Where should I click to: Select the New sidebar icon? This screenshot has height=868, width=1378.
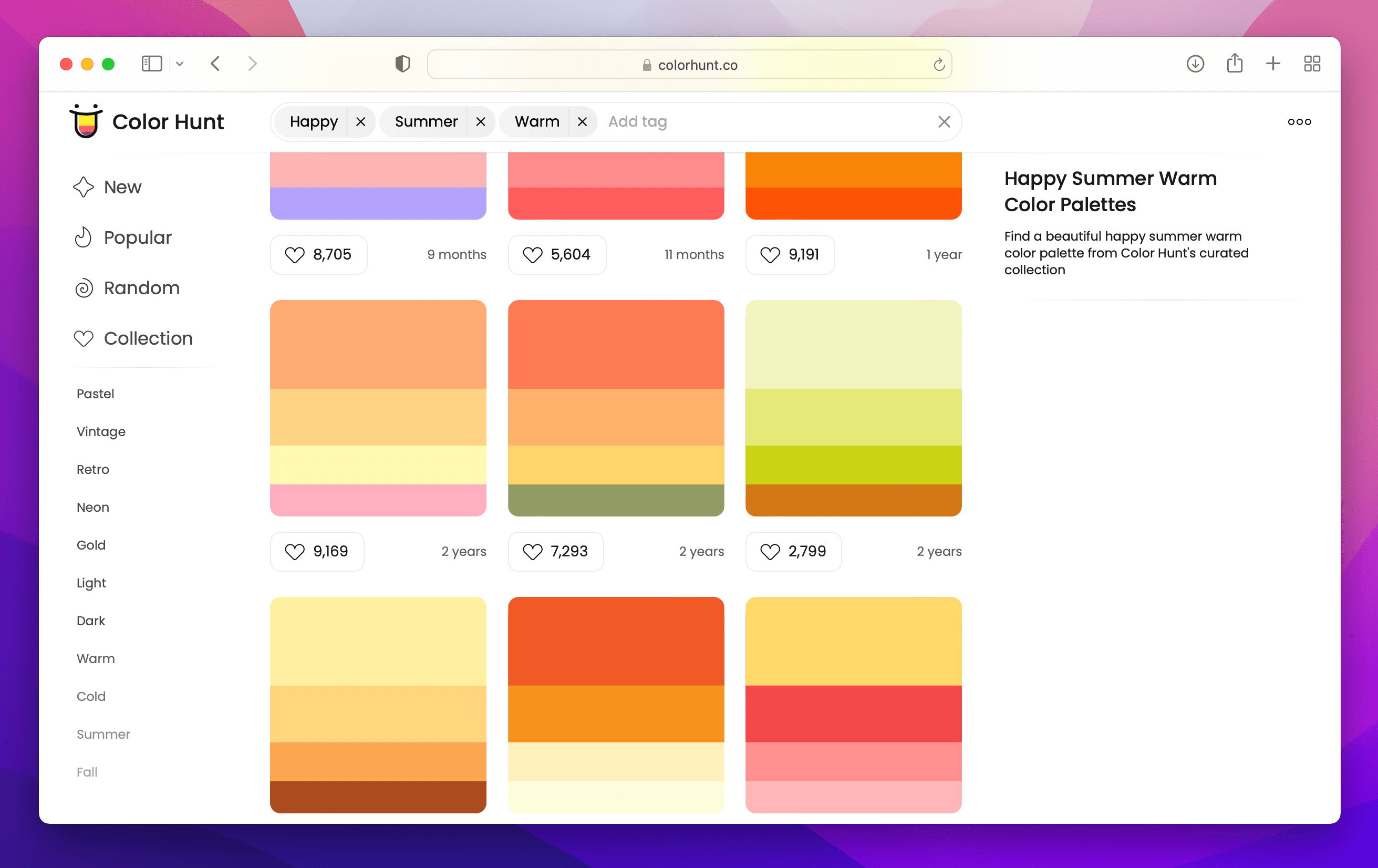84,187
